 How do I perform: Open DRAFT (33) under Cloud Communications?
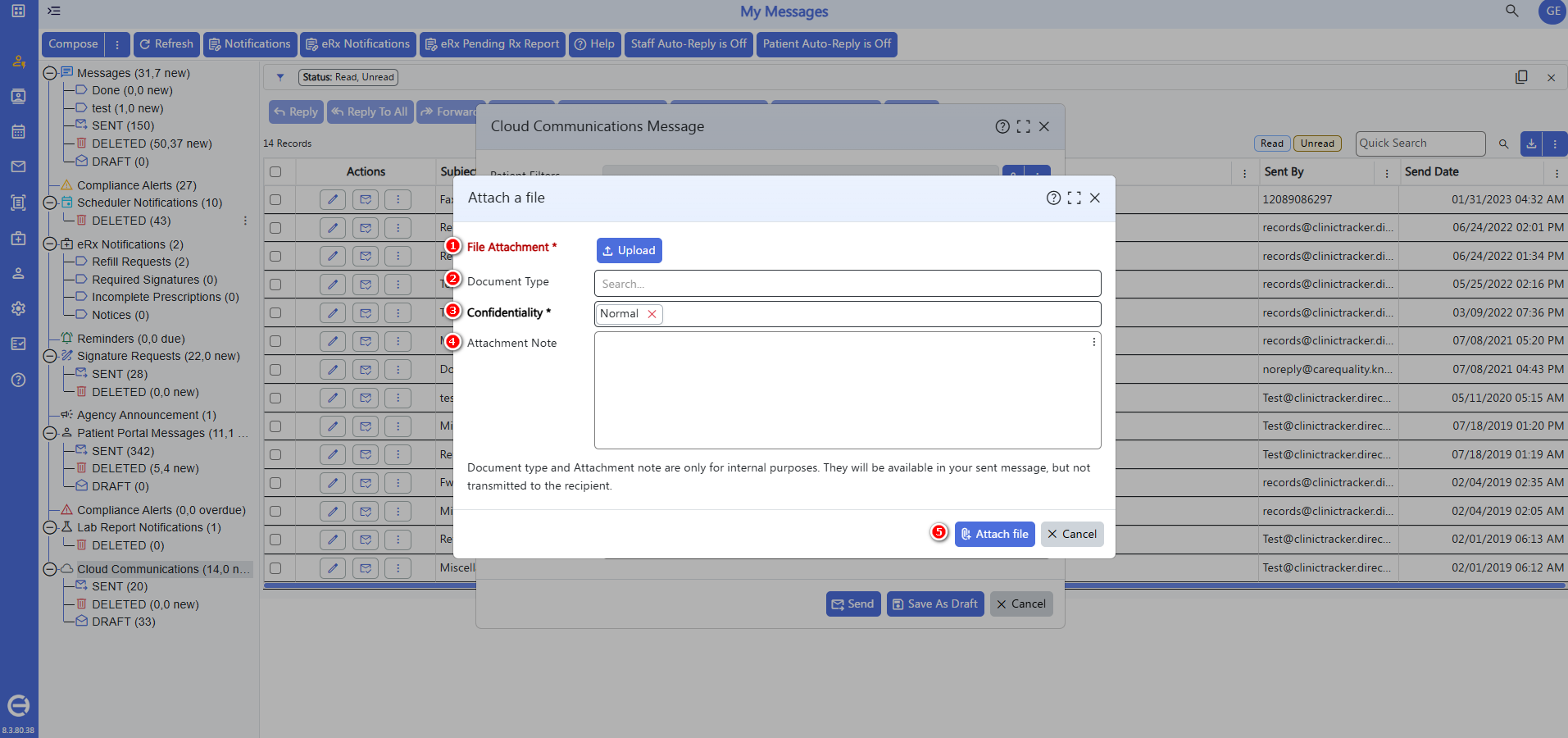pos(123,622)
